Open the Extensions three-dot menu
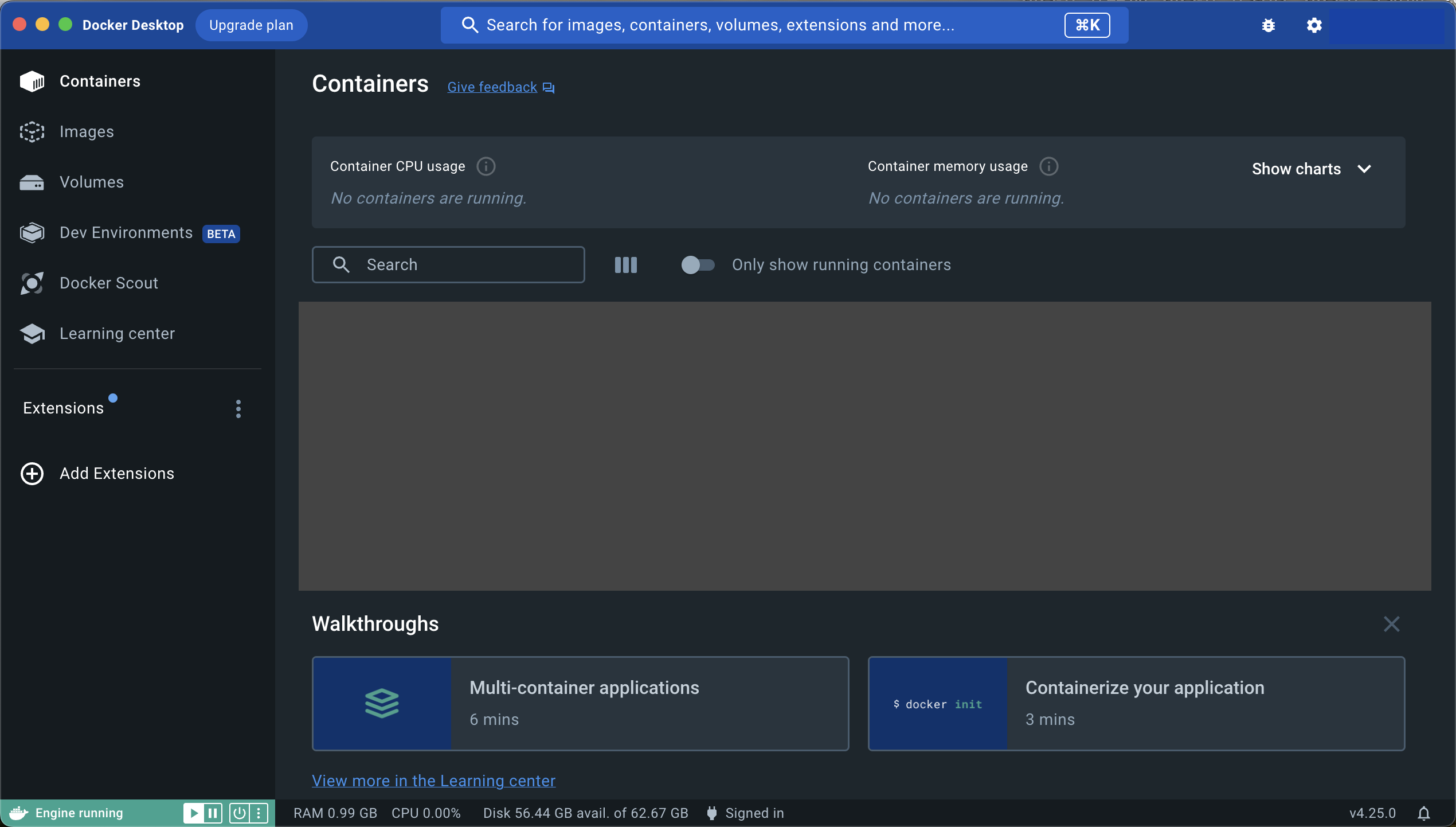 [x=238, y=409]
